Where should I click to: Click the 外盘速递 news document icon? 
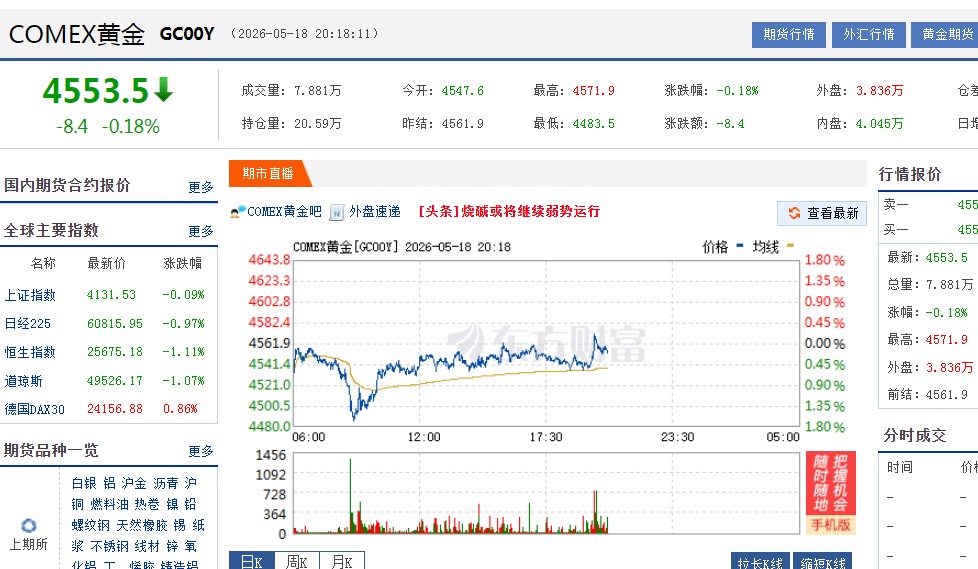coord(337,212)
